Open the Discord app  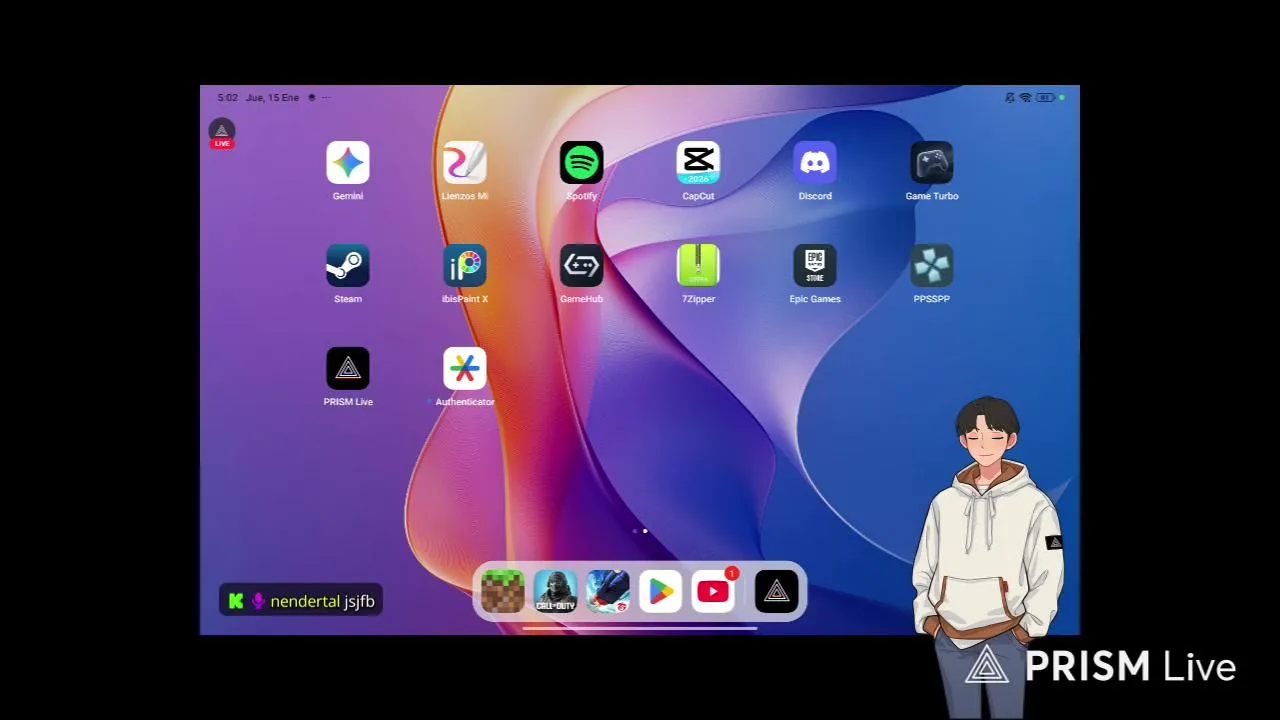tap(815, 163)
